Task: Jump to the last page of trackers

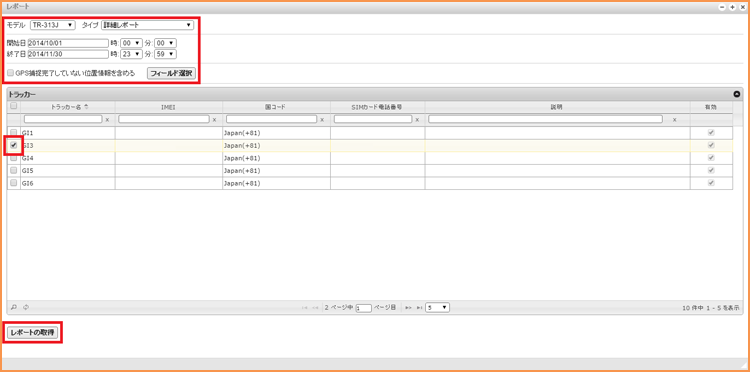Action: click(419, 307)
